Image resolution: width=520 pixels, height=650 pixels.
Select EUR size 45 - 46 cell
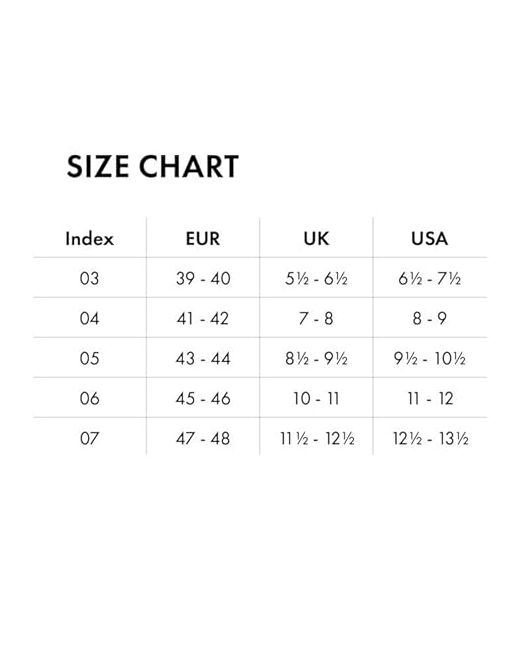pyautogui.click(x=203, y=398)
